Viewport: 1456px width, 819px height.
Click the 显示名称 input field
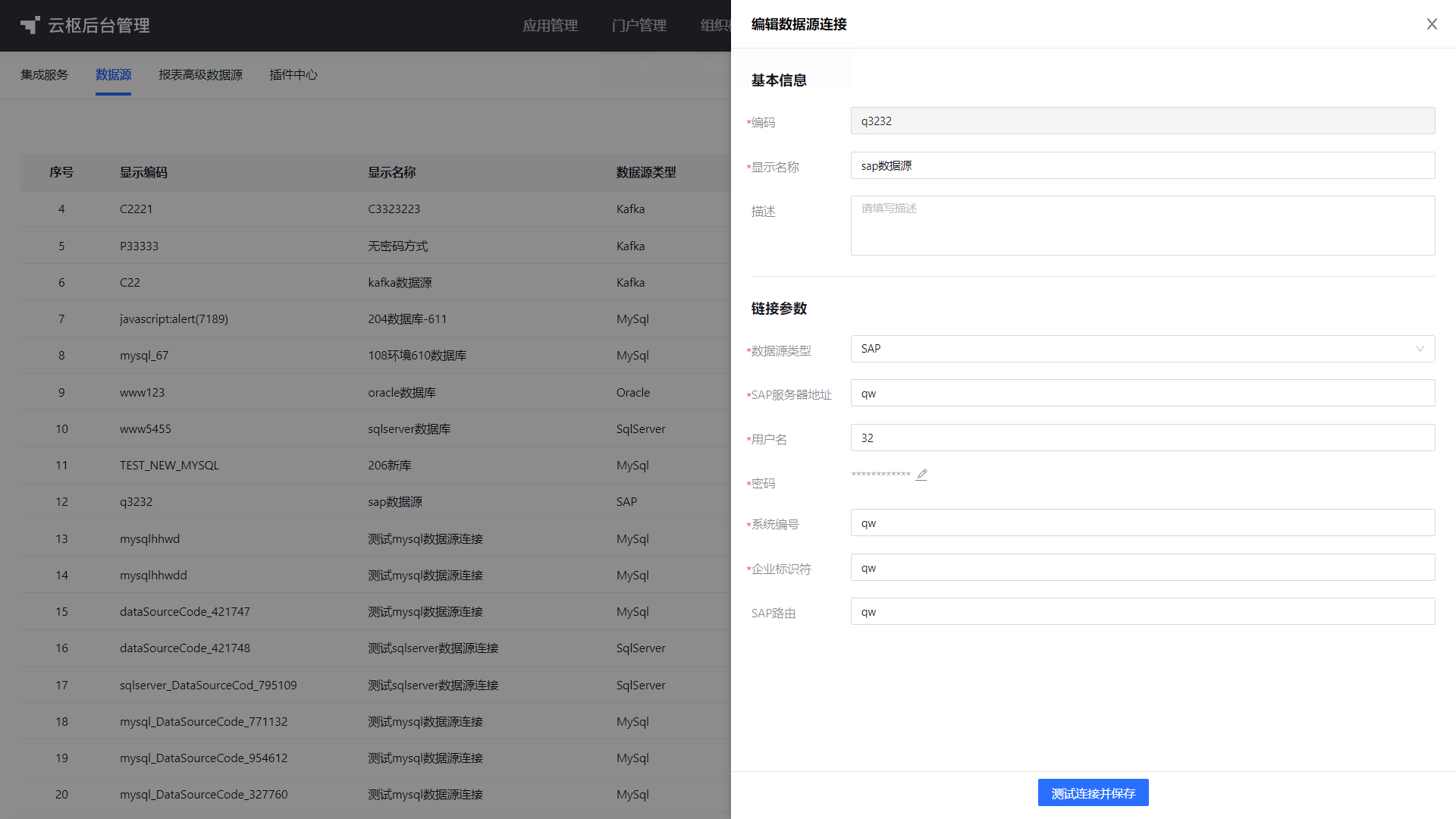(1143, 165)
